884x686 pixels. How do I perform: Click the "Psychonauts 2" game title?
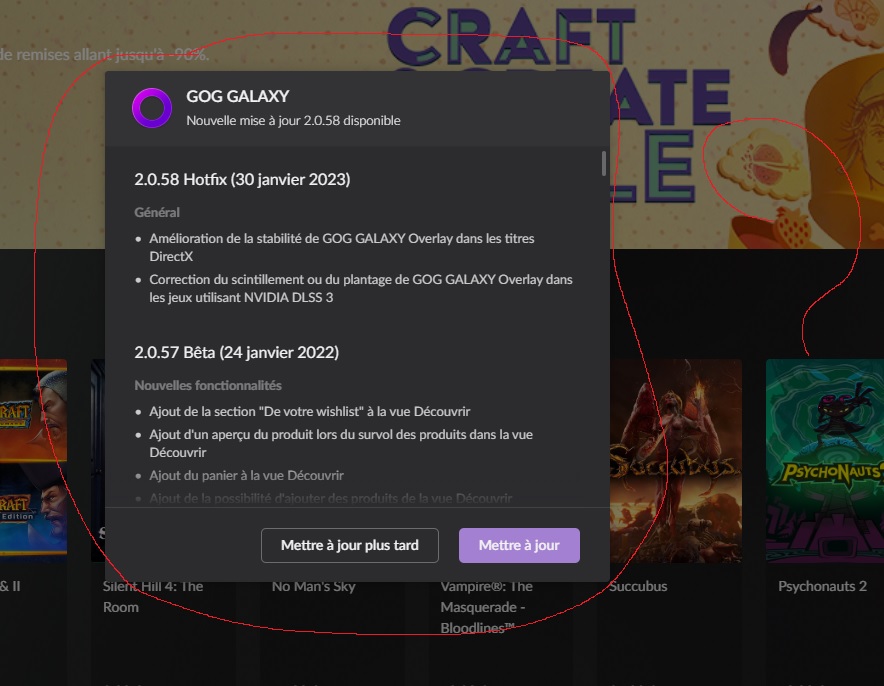coord(822,586)
